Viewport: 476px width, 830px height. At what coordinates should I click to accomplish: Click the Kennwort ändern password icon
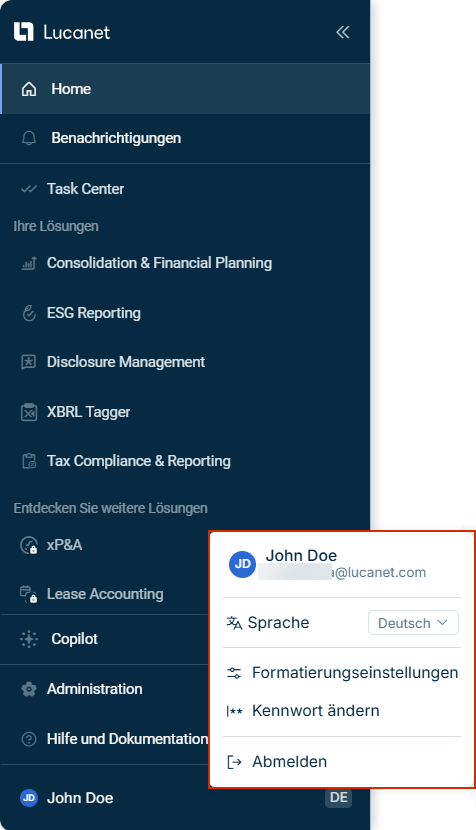234,711
